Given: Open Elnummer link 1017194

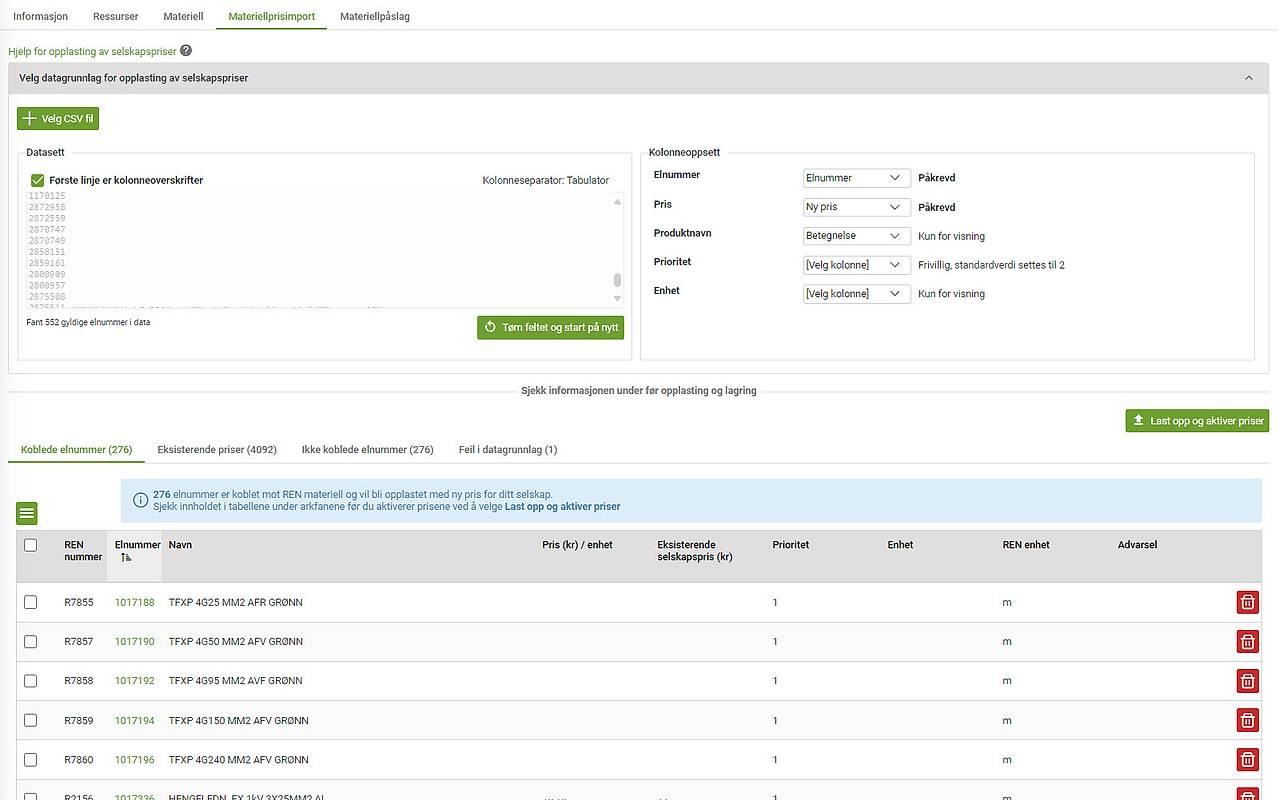Looking at the screenshot, I should tap(135, 720).
